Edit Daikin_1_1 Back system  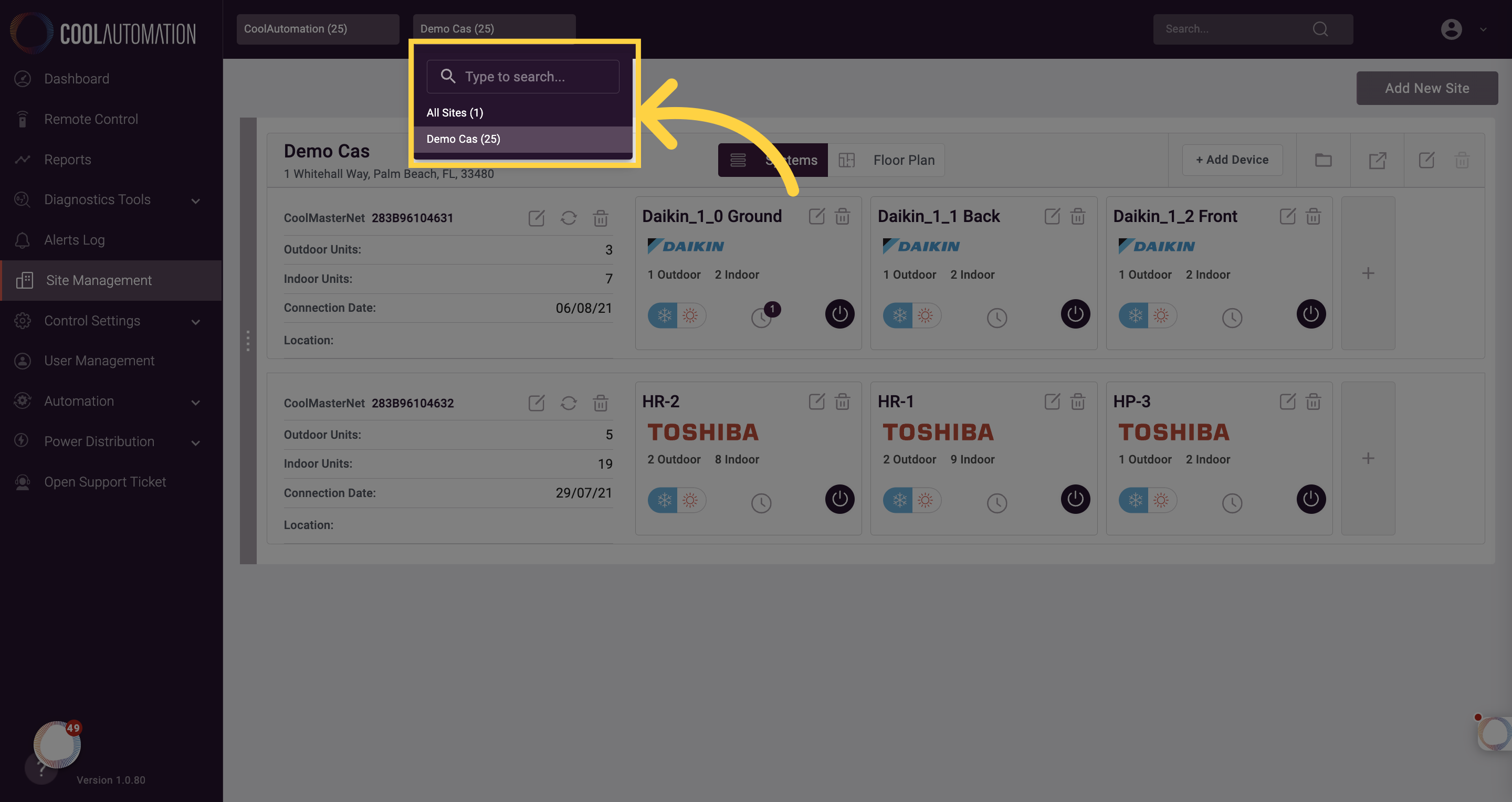1052,216
